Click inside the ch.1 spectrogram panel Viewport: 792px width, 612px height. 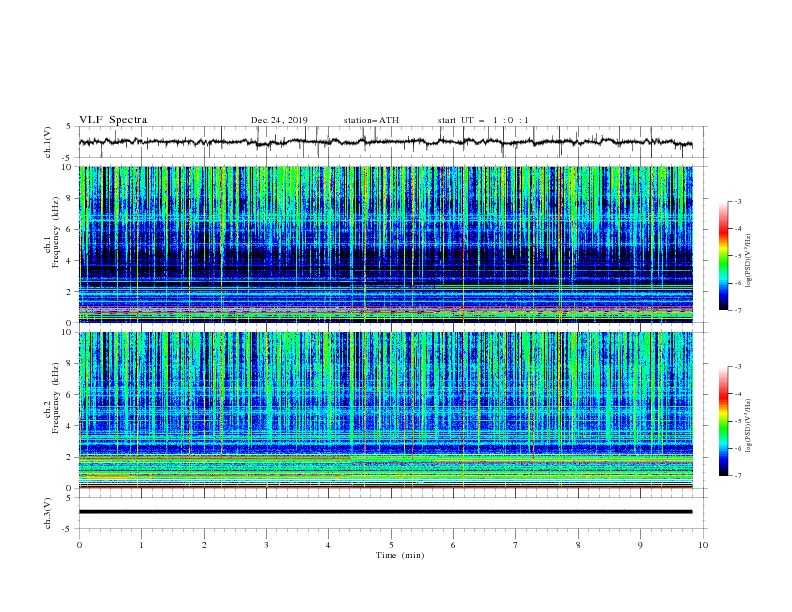(x=385, y=244)
